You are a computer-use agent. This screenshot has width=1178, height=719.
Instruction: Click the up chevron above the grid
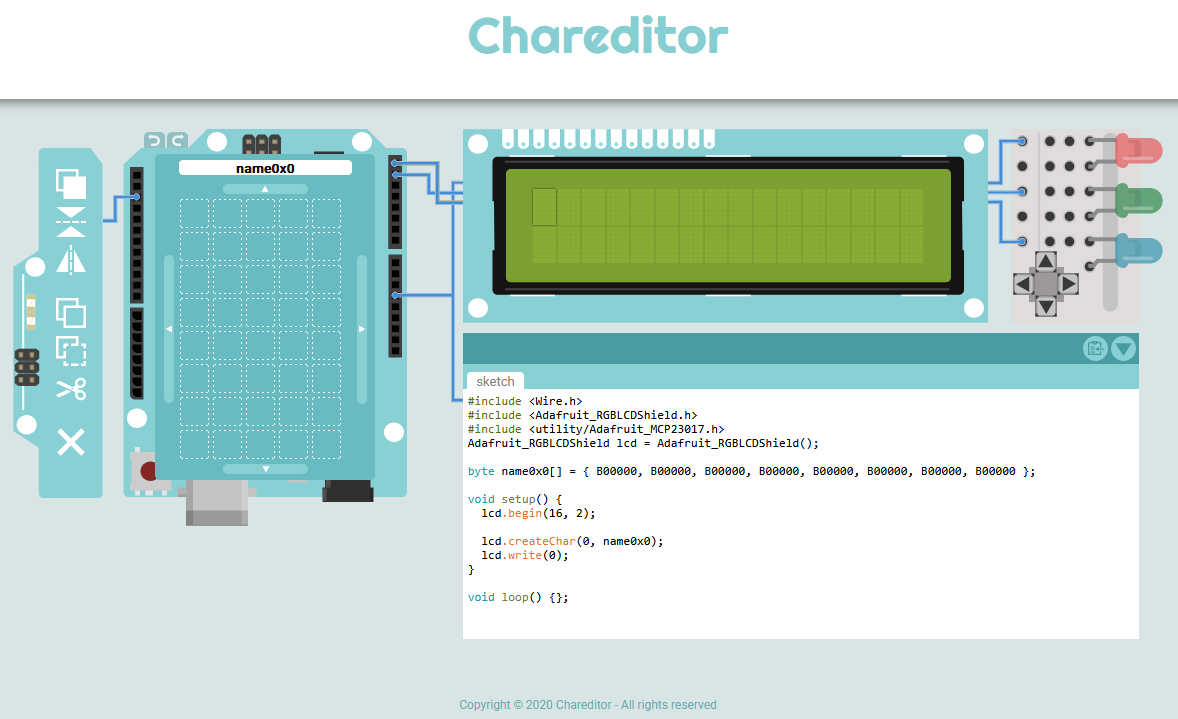coord(265,188)
